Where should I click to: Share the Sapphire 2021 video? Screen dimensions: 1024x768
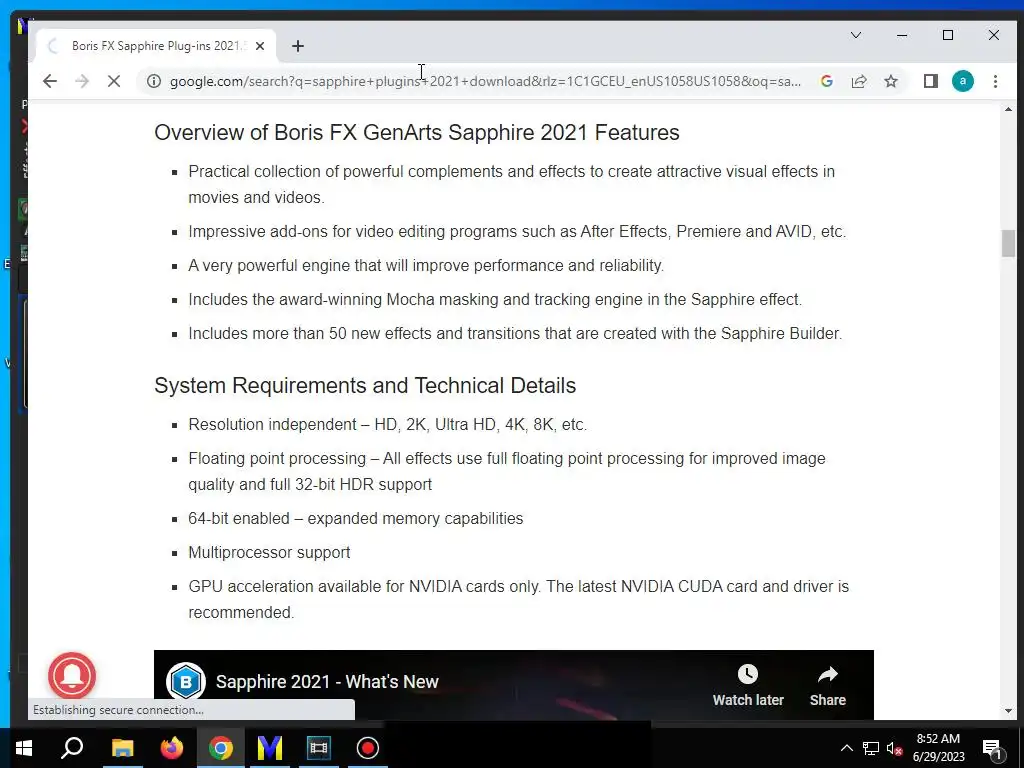[x=827, y=686]
